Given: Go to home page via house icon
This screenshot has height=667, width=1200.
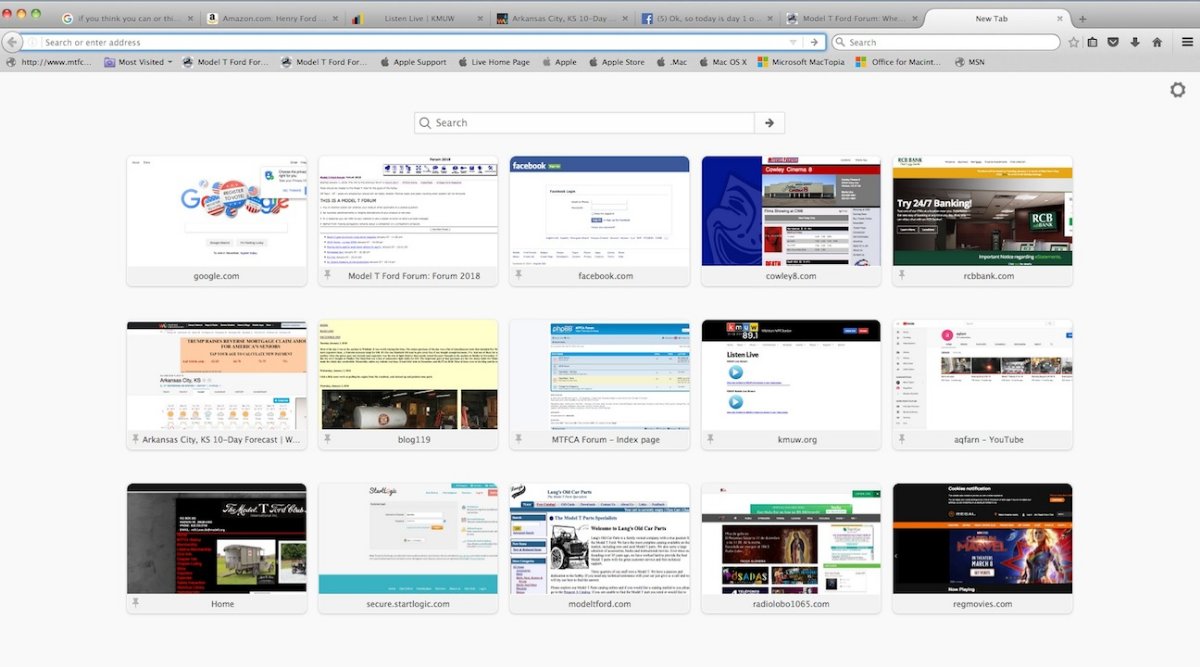Looking at the screenshot, I should click(x=1157, y=42).
